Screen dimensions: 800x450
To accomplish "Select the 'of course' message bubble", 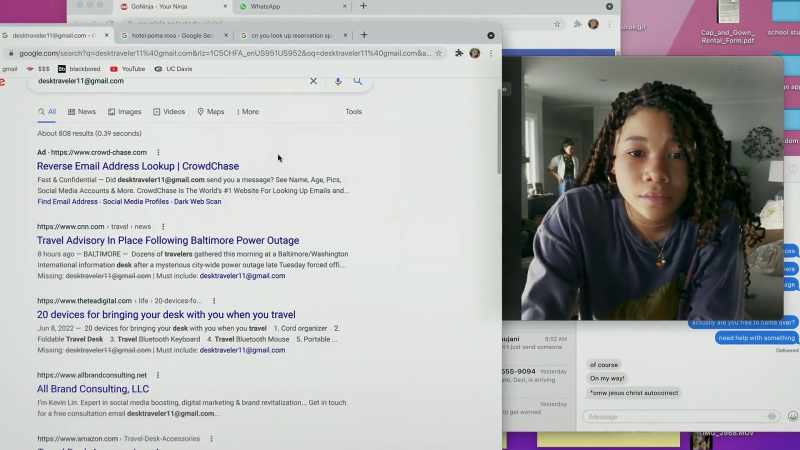I will [604, 365].
